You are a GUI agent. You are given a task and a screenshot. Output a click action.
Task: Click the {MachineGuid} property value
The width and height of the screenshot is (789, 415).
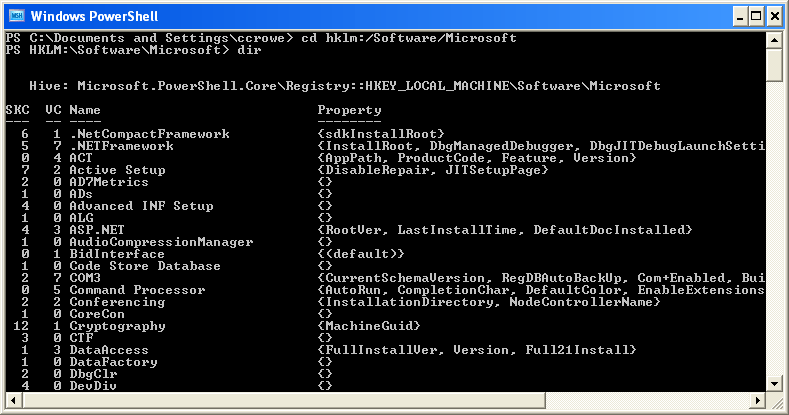(x=369, y=326)
